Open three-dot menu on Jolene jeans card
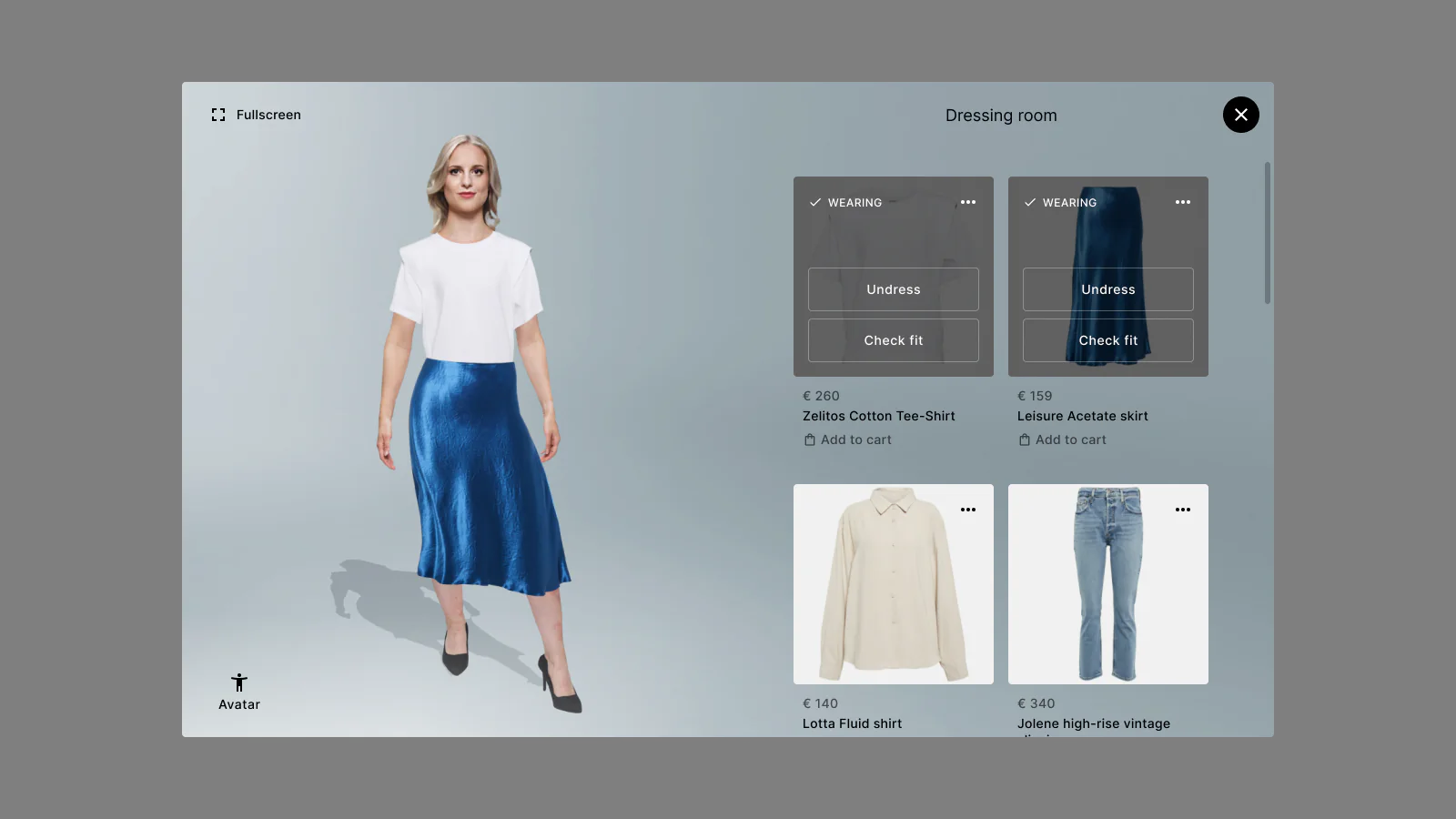The image size is (1456, 819). pyautogui.click(x=1182, y=510)
